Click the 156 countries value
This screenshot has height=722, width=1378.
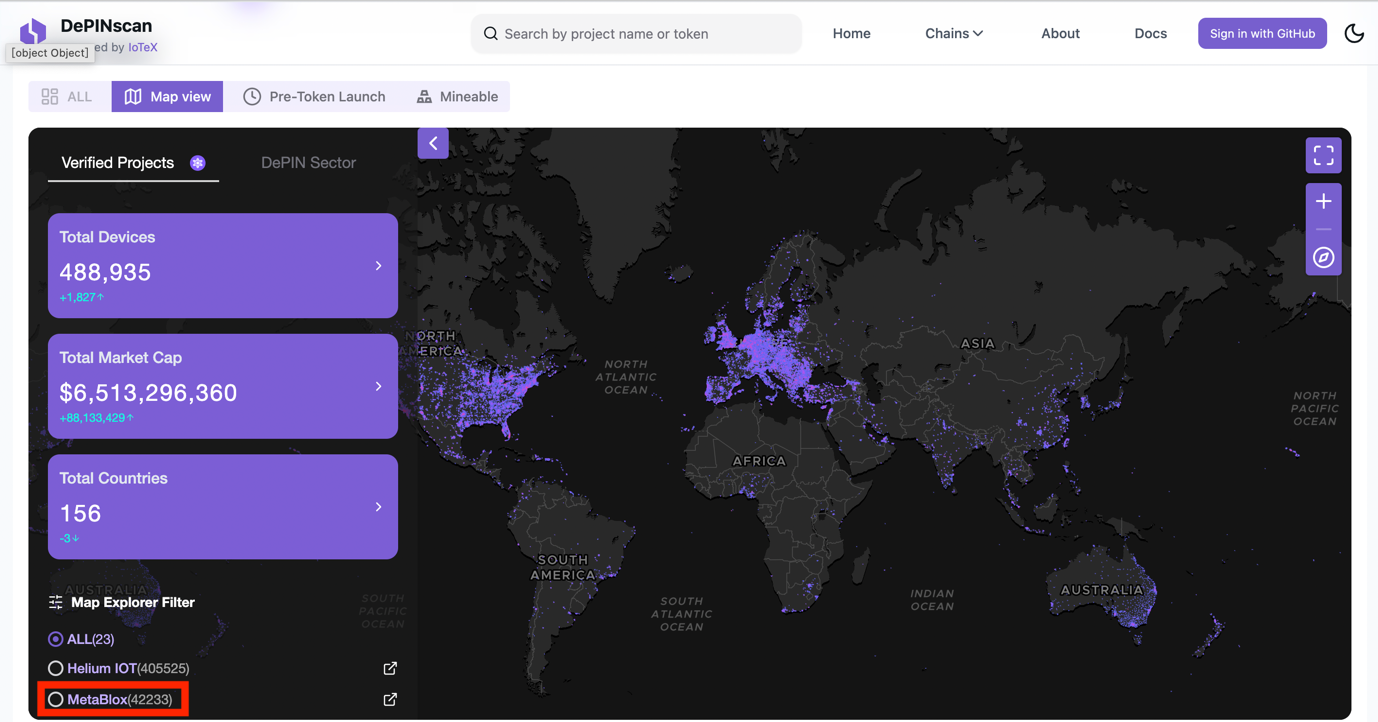pyautogui.click(x=80, y=514)
